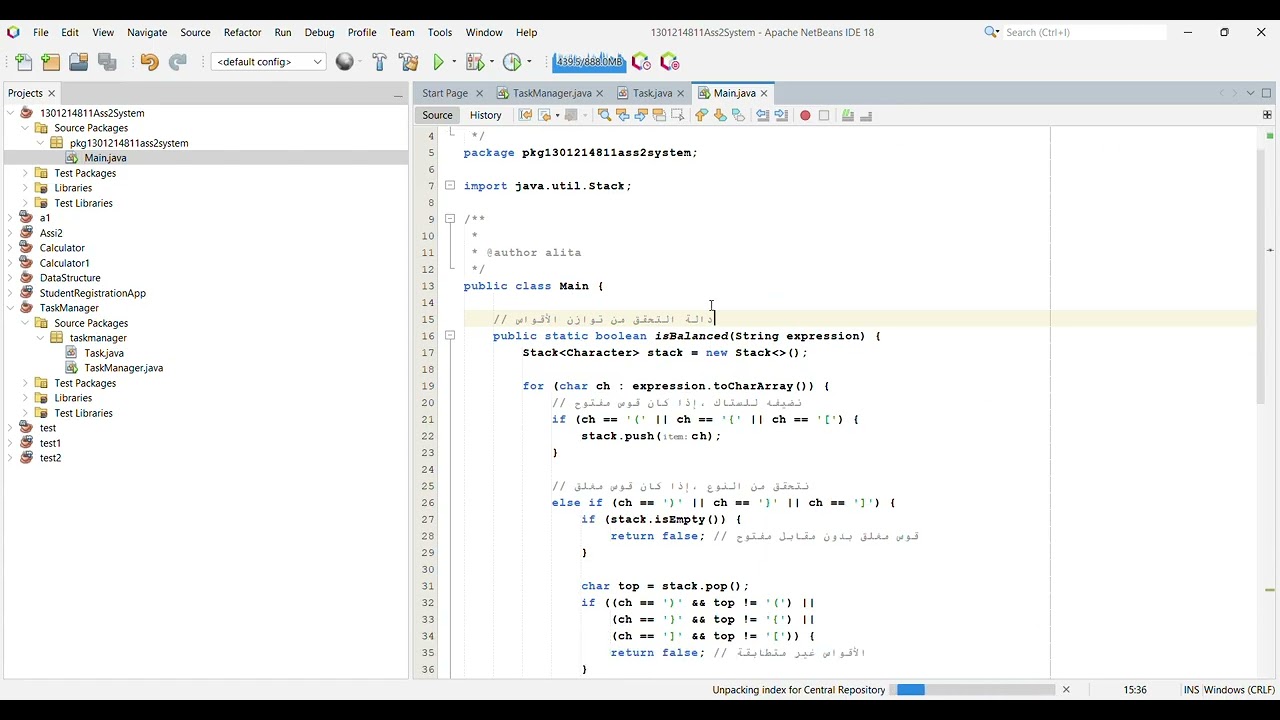The image size is (1280, 720).
Task: Open the Refactor menu
Action: [242, 32]
